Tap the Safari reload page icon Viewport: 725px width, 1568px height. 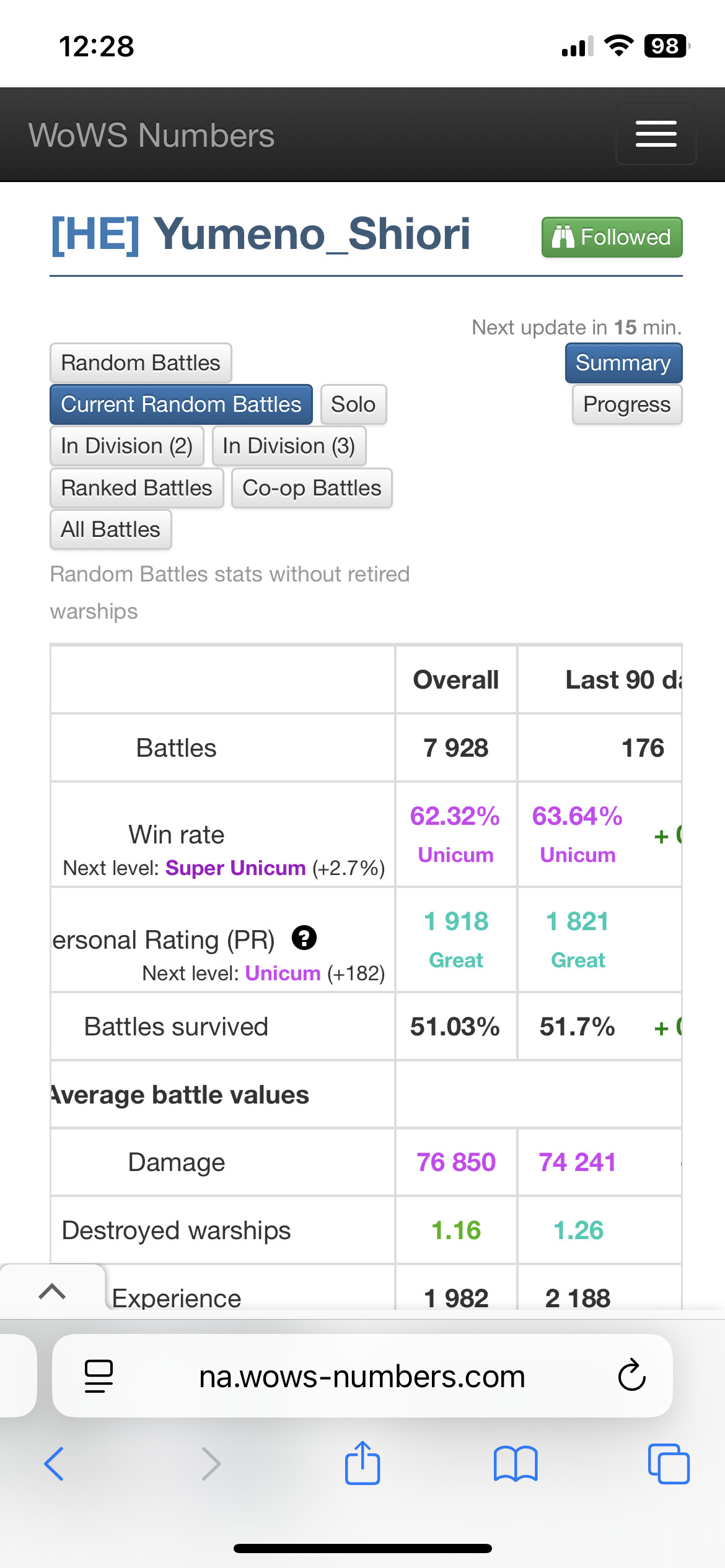631,1376
